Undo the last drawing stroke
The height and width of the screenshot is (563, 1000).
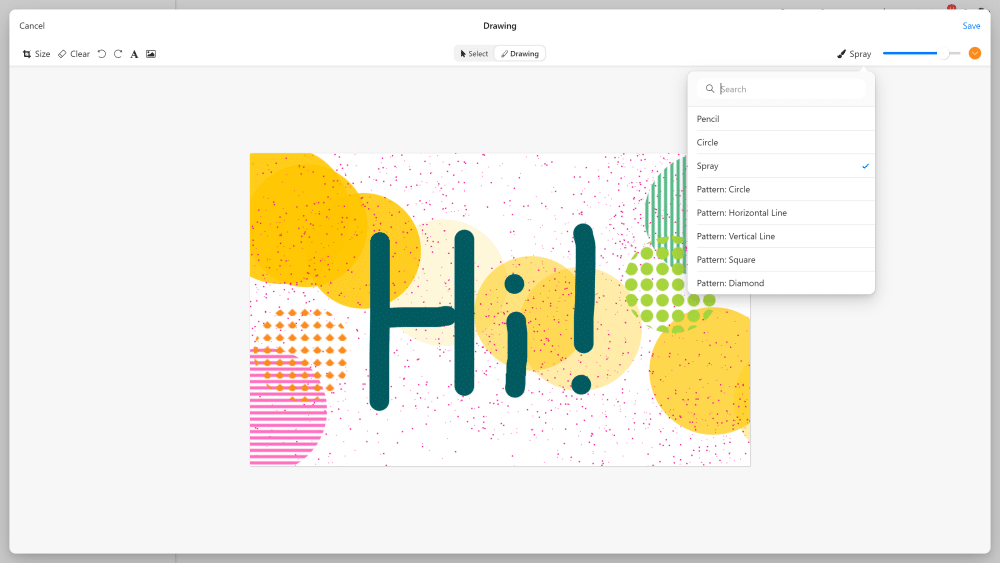101,54
